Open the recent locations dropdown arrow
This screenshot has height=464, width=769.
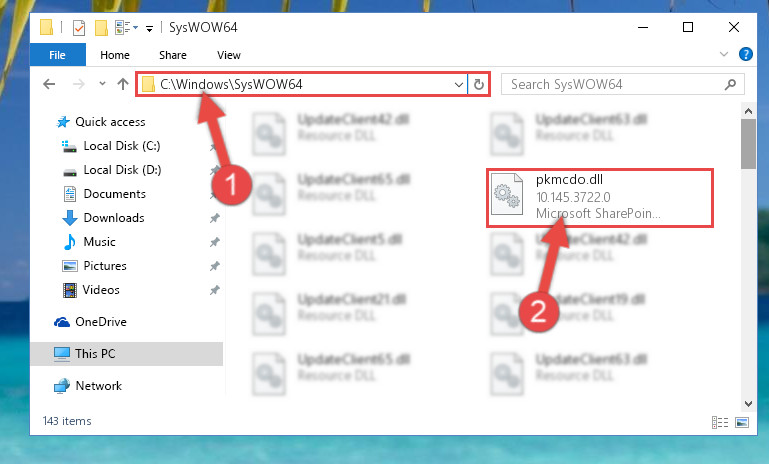point(102,84)
